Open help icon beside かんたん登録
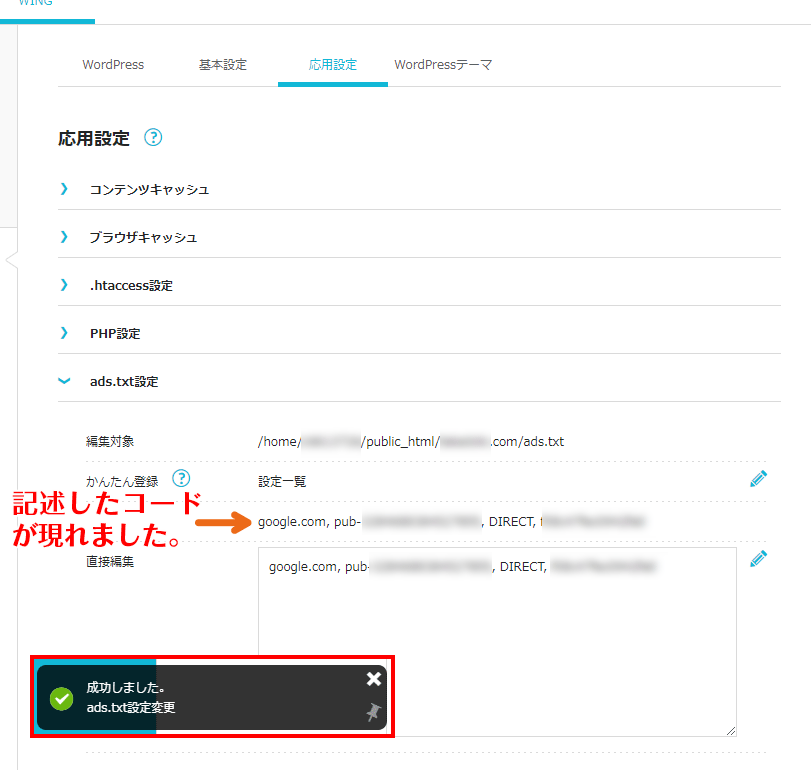Image resolution: width=811 pixels, height=770 pixels. tap(181, 478)
